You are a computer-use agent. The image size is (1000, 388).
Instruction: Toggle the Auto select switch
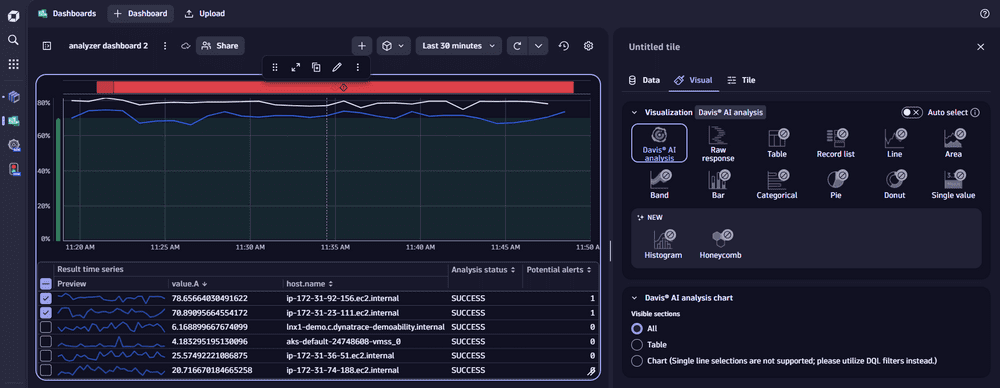pos(911,112)
